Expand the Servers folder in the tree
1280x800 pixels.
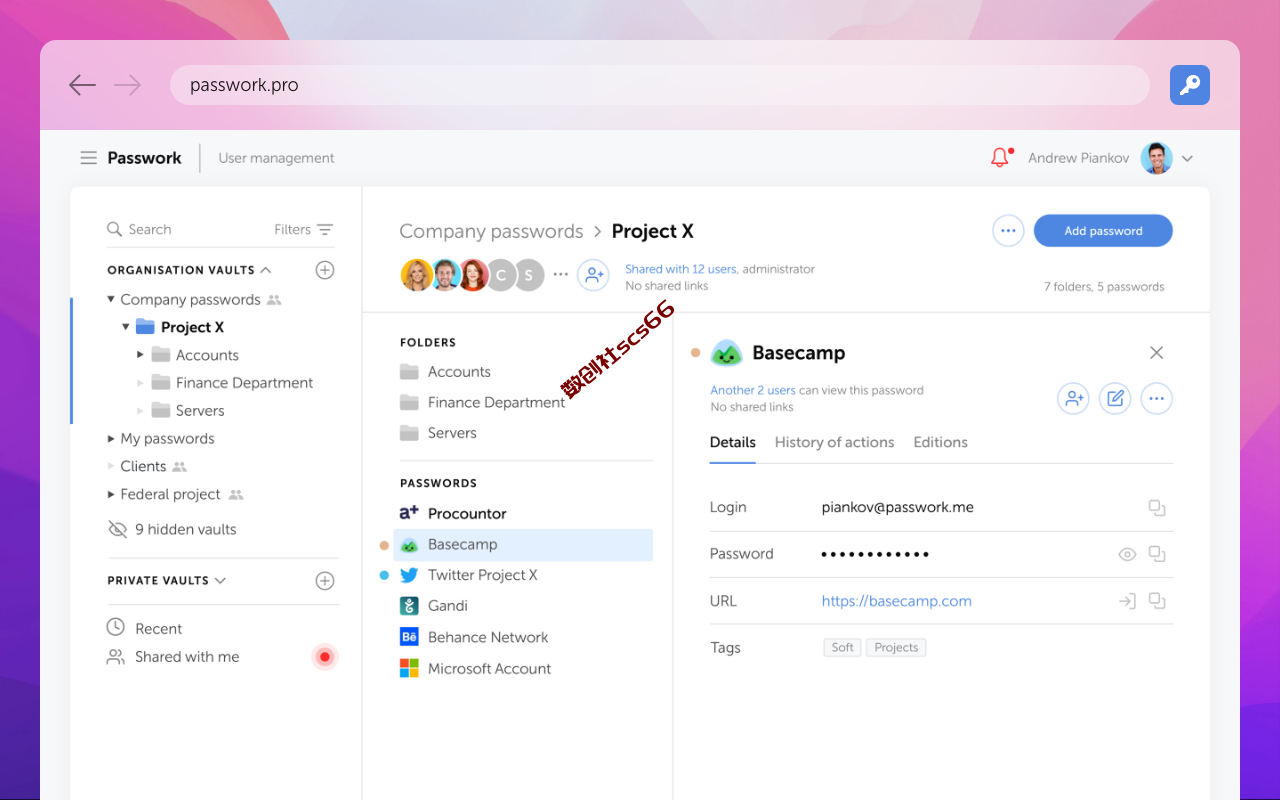(140, 410)
